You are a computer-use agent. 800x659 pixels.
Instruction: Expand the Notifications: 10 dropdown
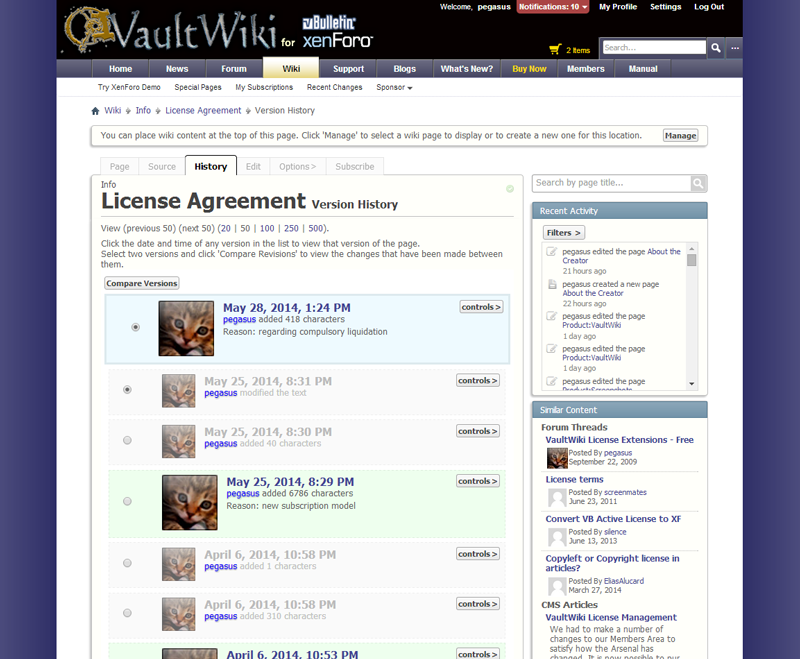(552, 7)
